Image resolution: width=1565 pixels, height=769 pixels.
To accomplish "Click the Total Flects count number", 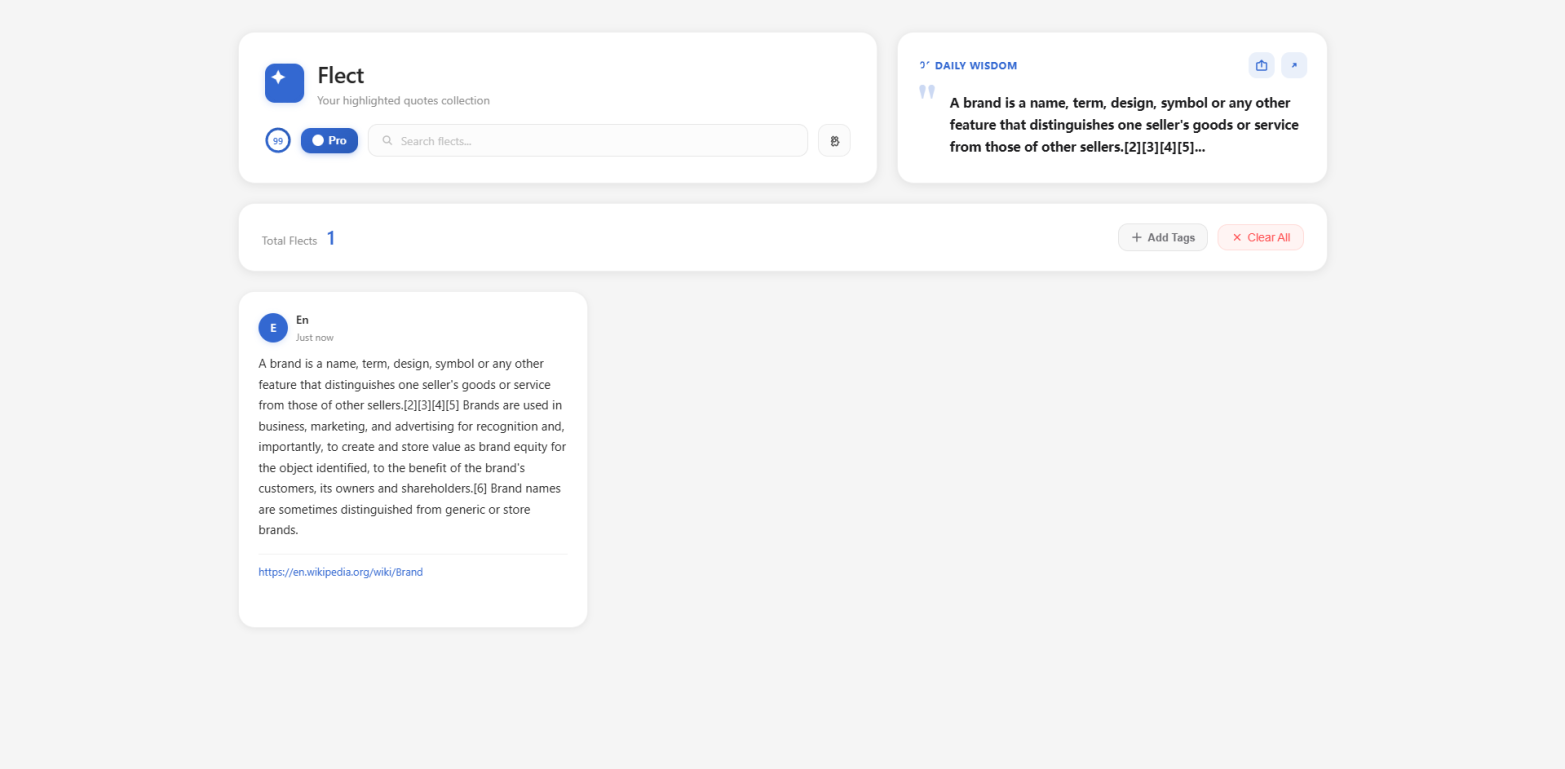I will tap(331, 238).
